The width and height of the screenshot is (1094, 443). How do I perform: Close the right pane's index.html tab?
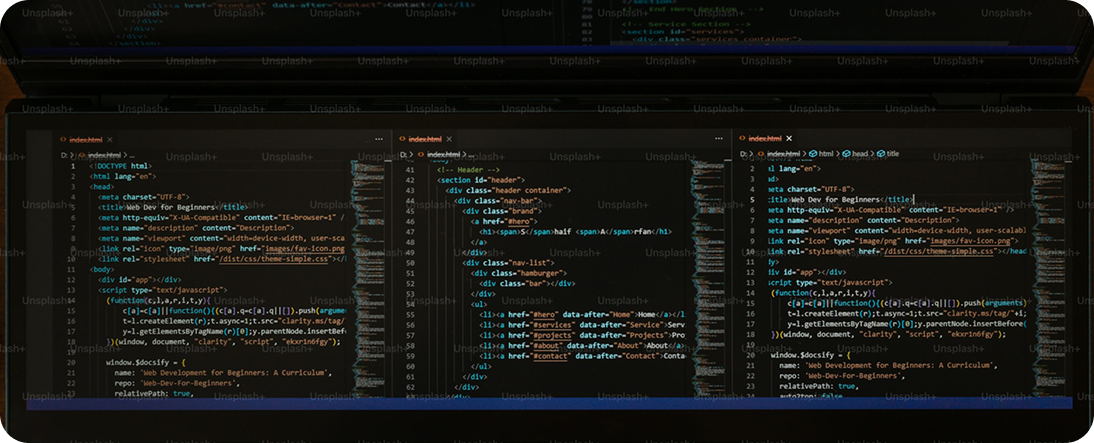click(789, 139)
